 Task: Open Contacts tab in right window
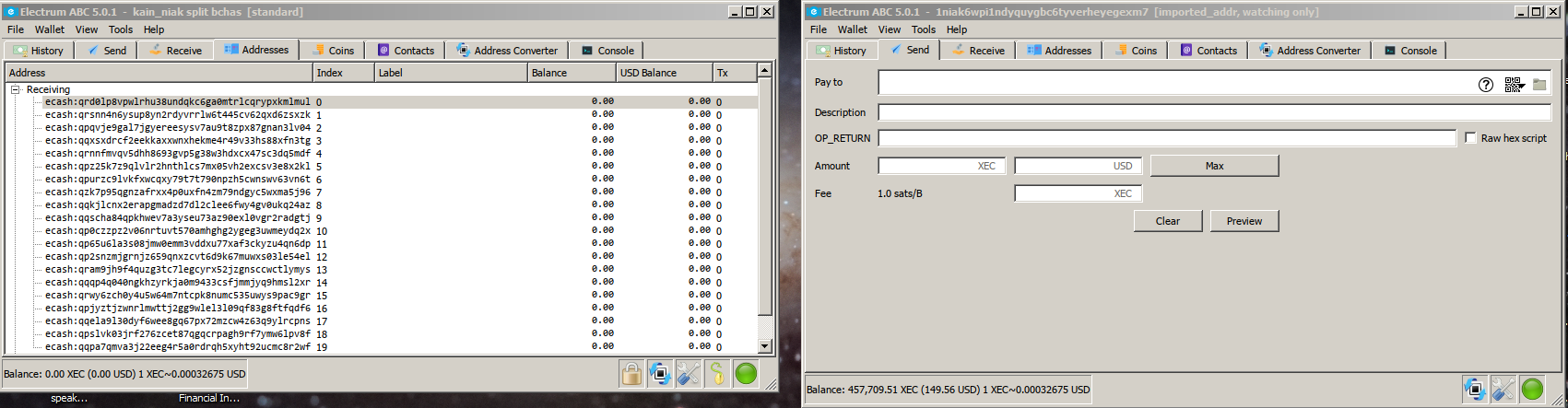coord(1208,51)
